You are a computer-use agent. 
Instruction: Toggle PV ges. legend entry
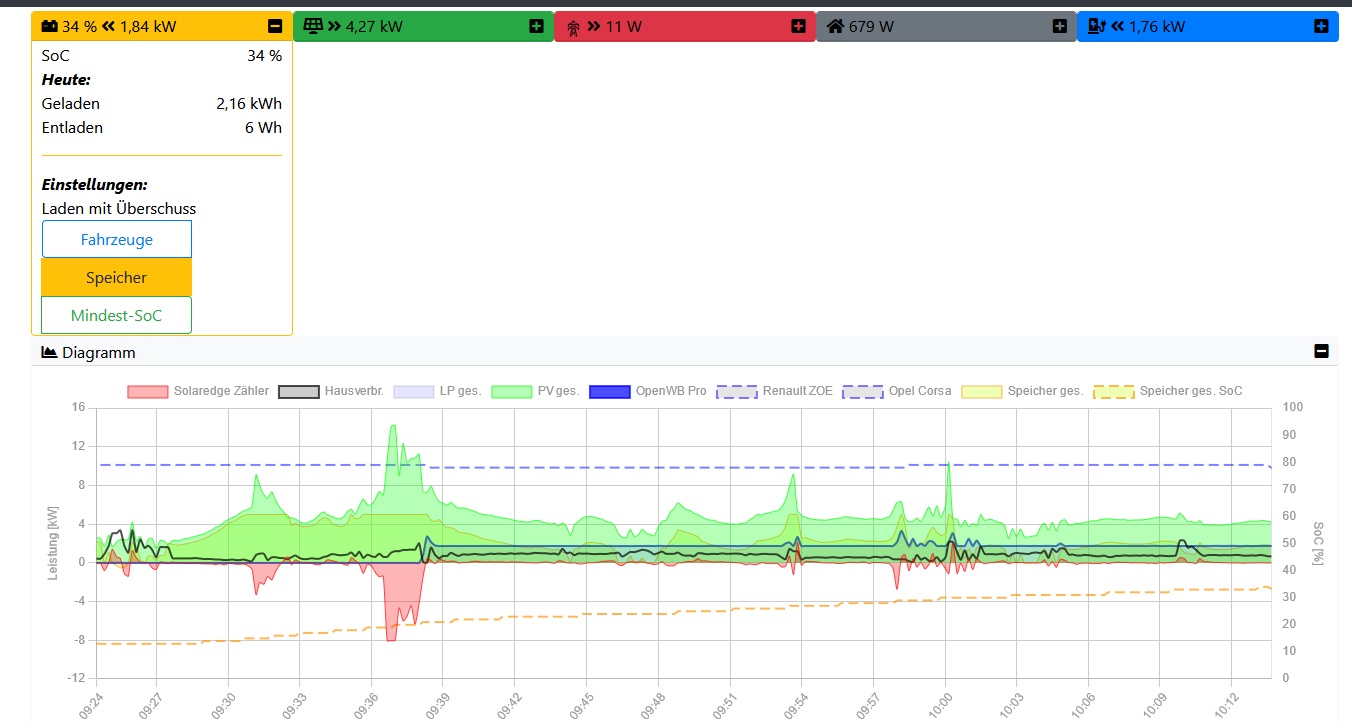pyautogui.click(x=511, y=391)
